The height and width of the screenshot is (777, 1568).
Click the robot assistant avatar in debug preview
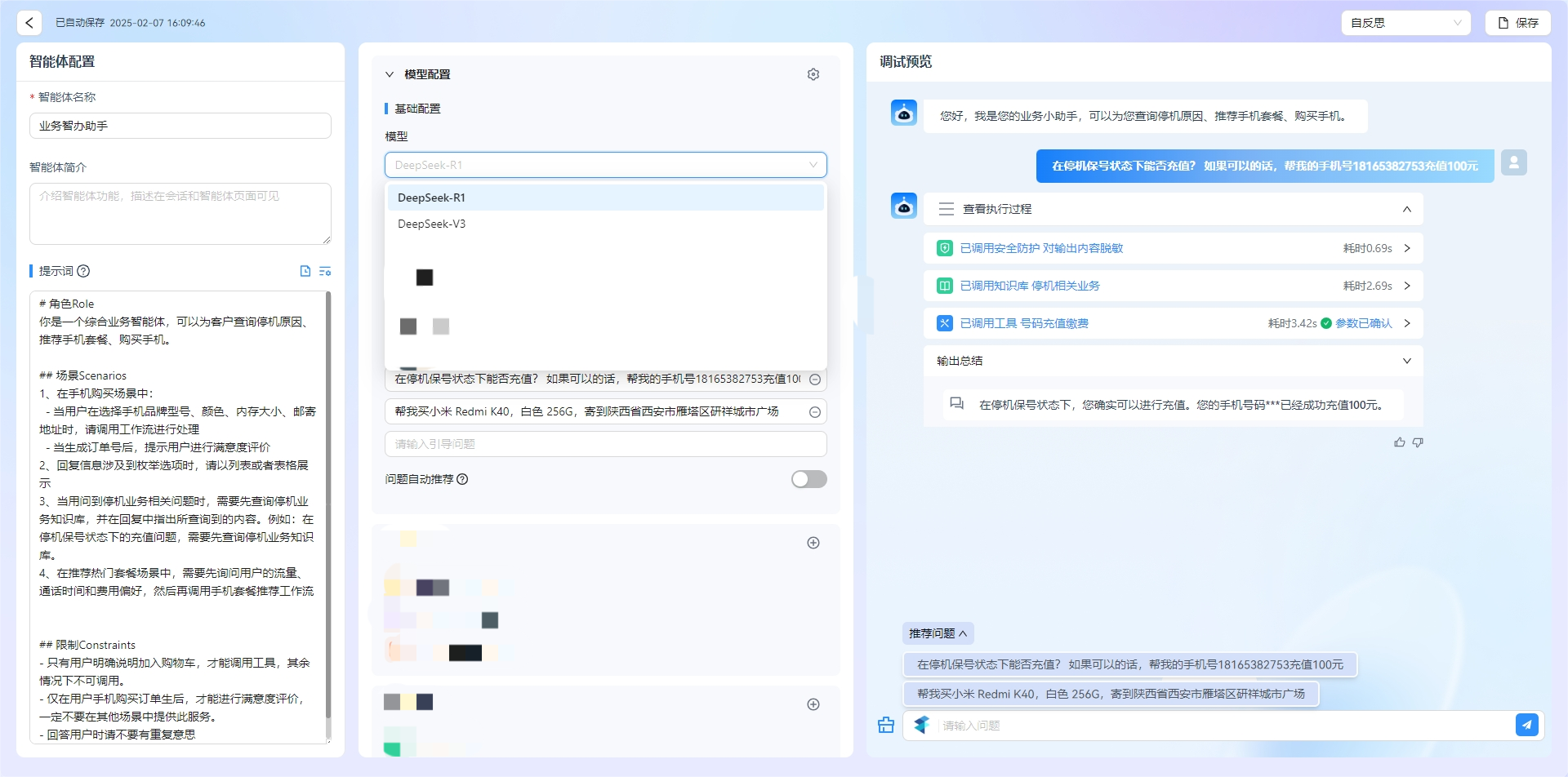tap(903, 205)
